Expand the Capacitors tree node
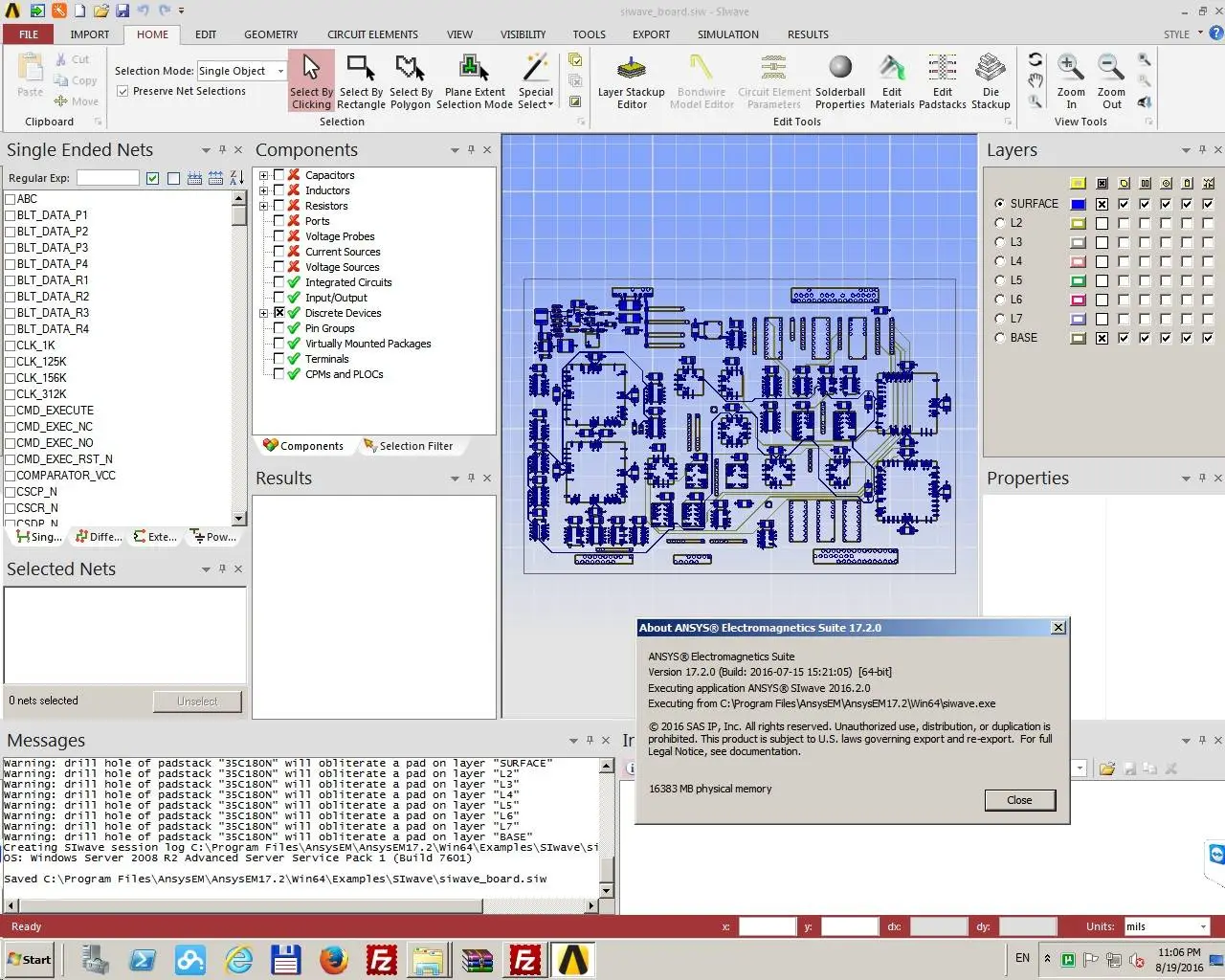This screenshot has width=1225, height=980. tap(264, 175)
